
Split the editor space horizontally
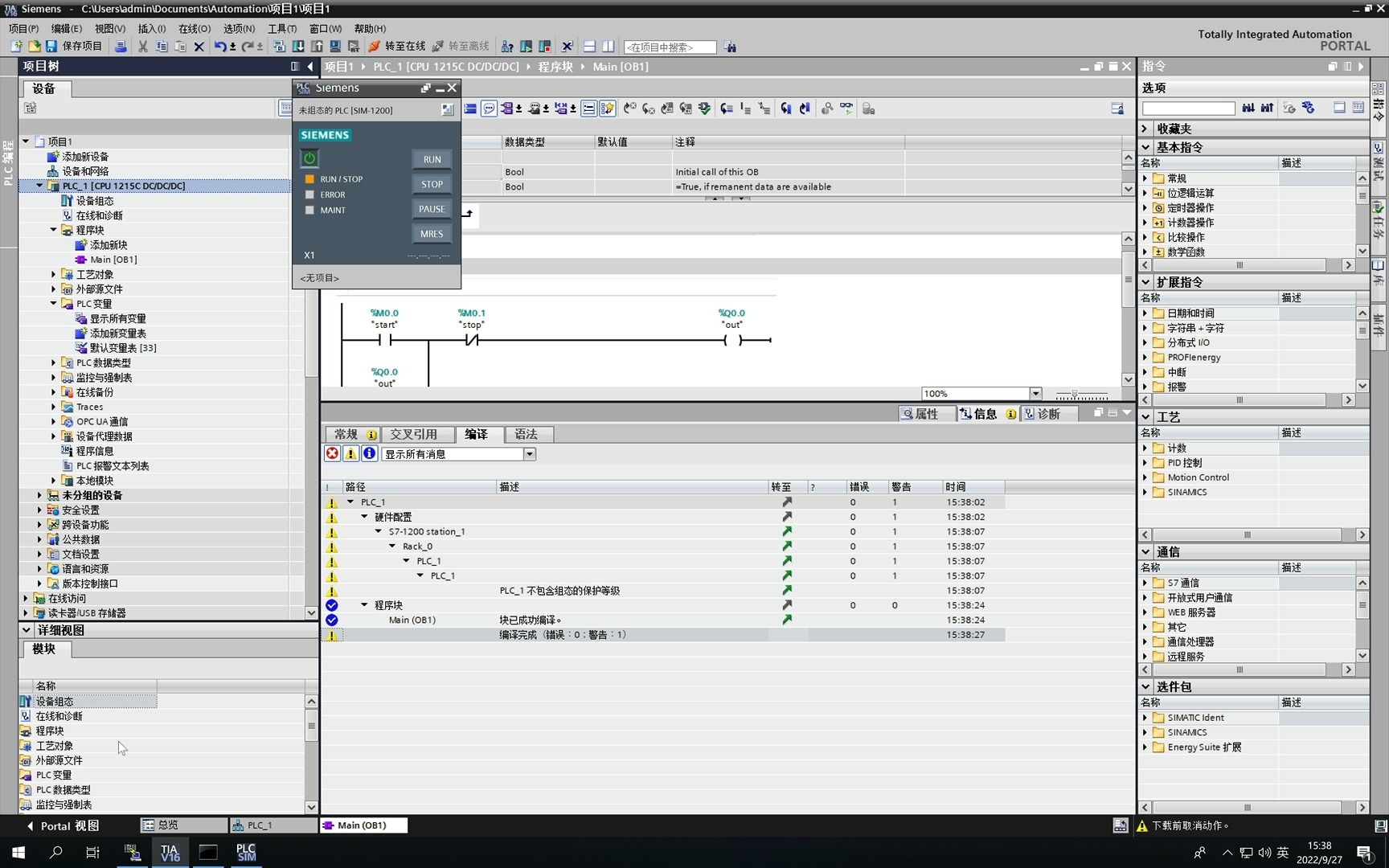pyautogui.click(x=589, y=47)
